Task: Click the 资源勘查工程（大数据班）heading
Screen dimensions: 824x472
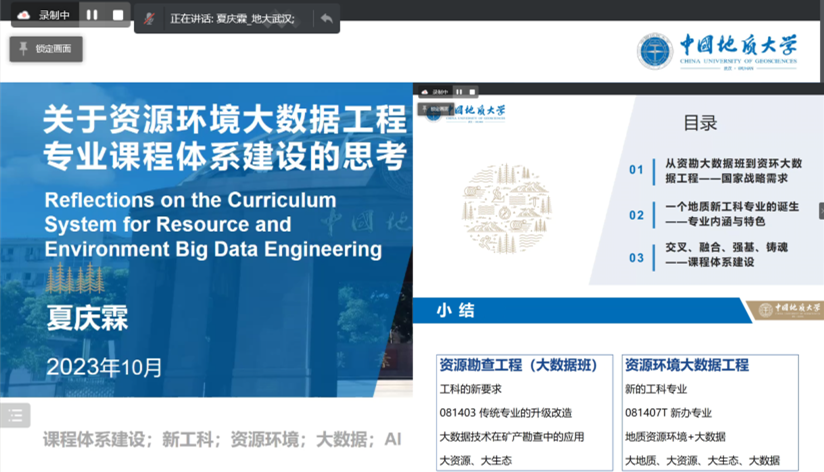Action: (519, 365)
